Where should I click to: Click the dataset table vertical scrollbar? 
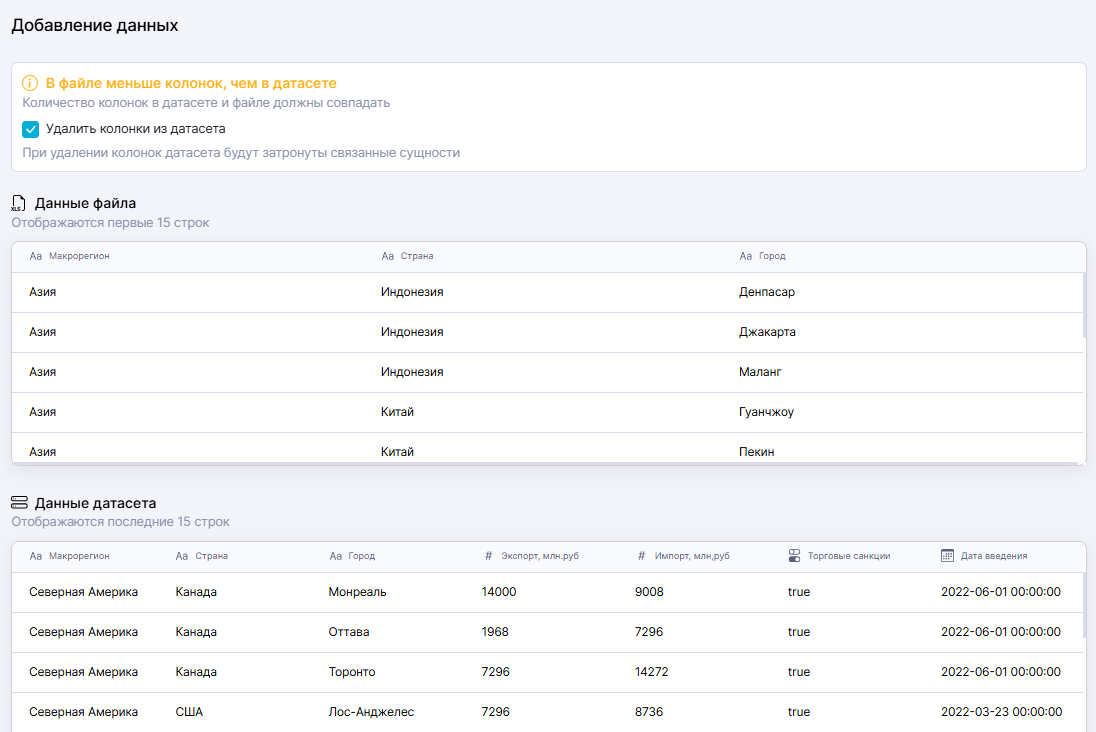click(x=1083, y=605)
